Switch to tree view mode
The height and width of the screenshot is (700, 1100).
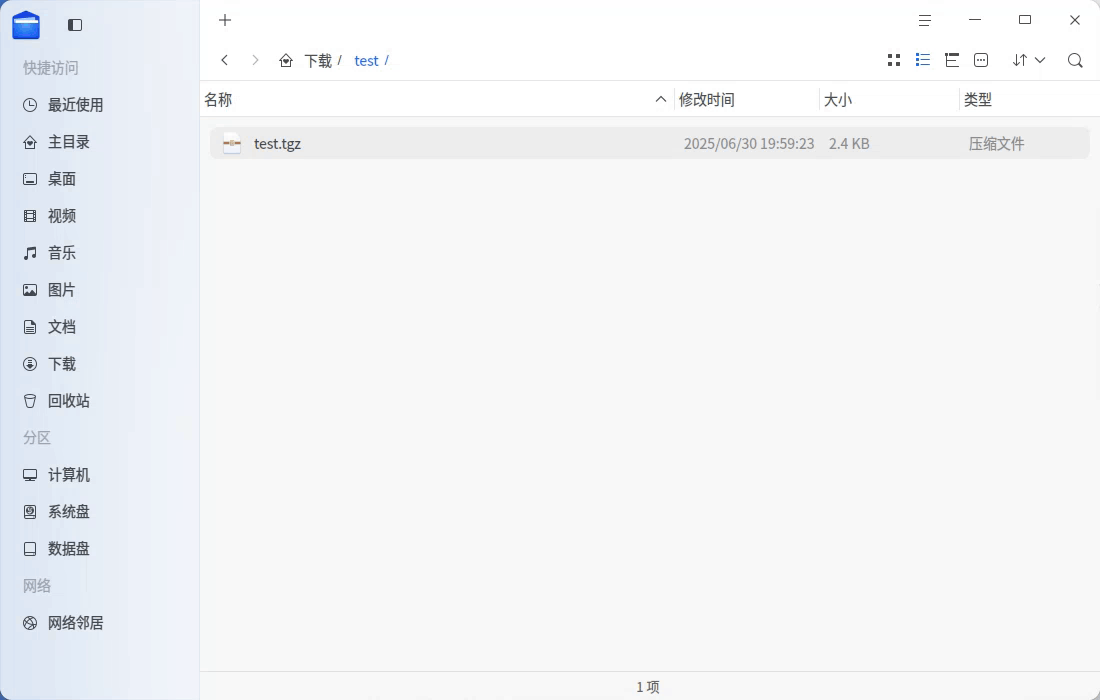point(952,60)
